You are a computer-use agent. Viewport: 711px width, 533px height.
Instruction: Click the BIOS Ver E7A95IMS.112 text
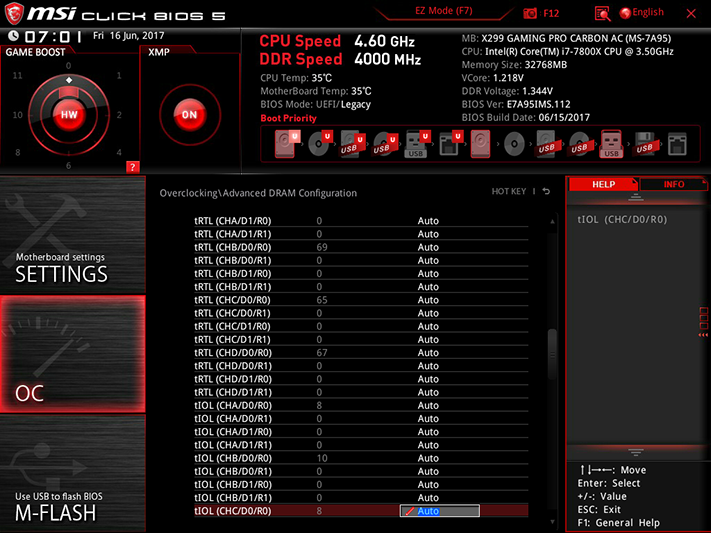[x=516, y=104]
